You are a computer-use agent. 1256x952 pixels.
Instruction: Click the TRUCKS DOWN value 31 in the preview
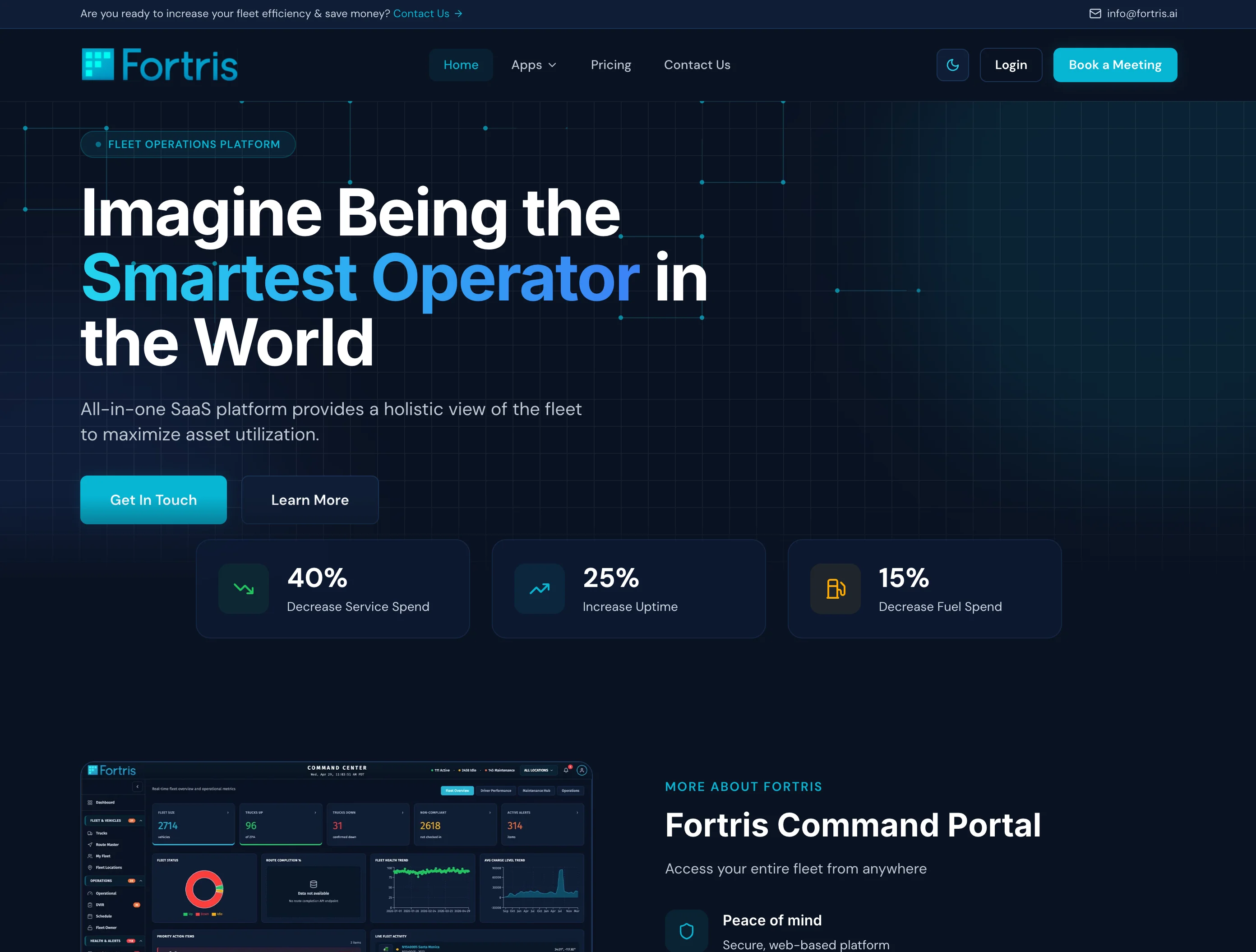pyautogui.click(x=337, y=826)
